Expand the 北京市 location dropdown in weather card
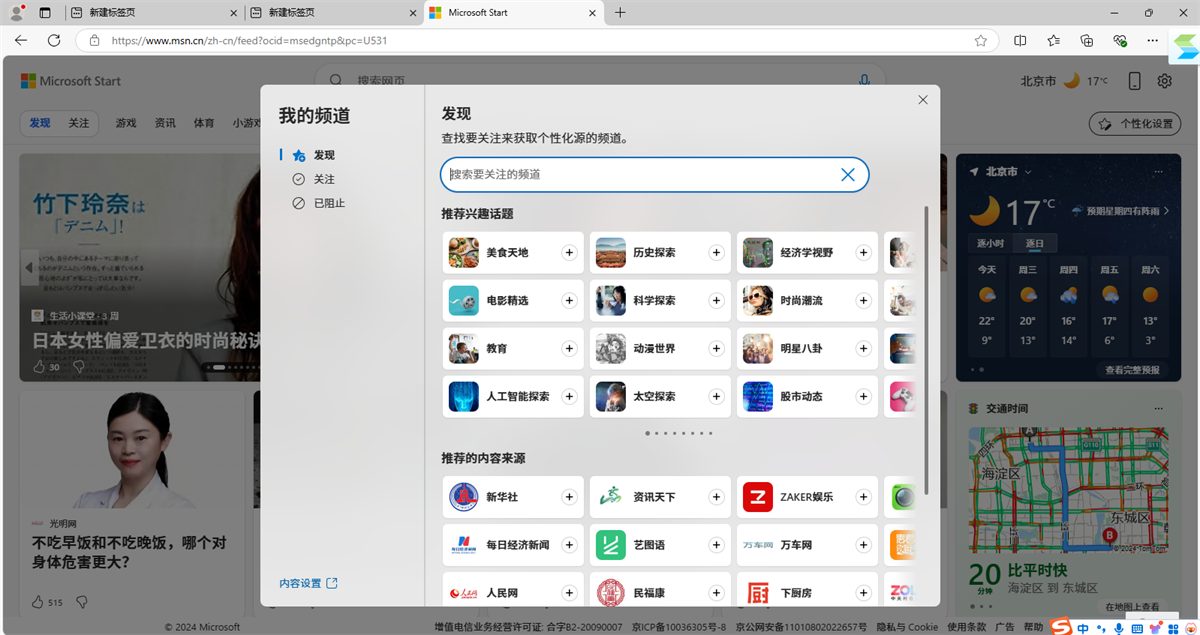Image resolution: width=1200 pixels, height=635 pixels. point(1028,172)
